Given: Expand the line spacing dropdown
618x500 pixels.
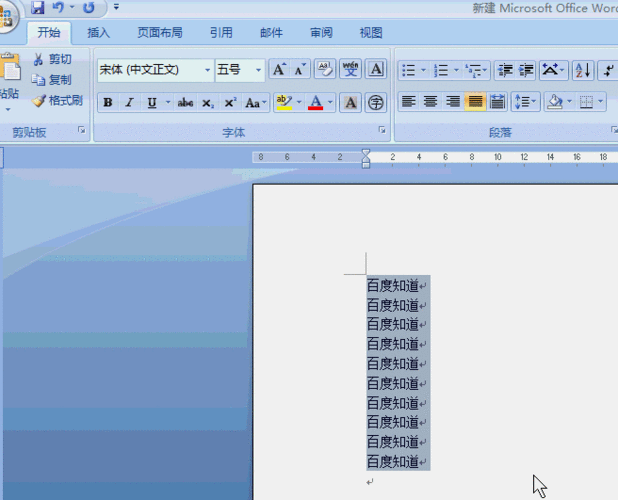Looking at the screenshot, I should tap(534, 102).
